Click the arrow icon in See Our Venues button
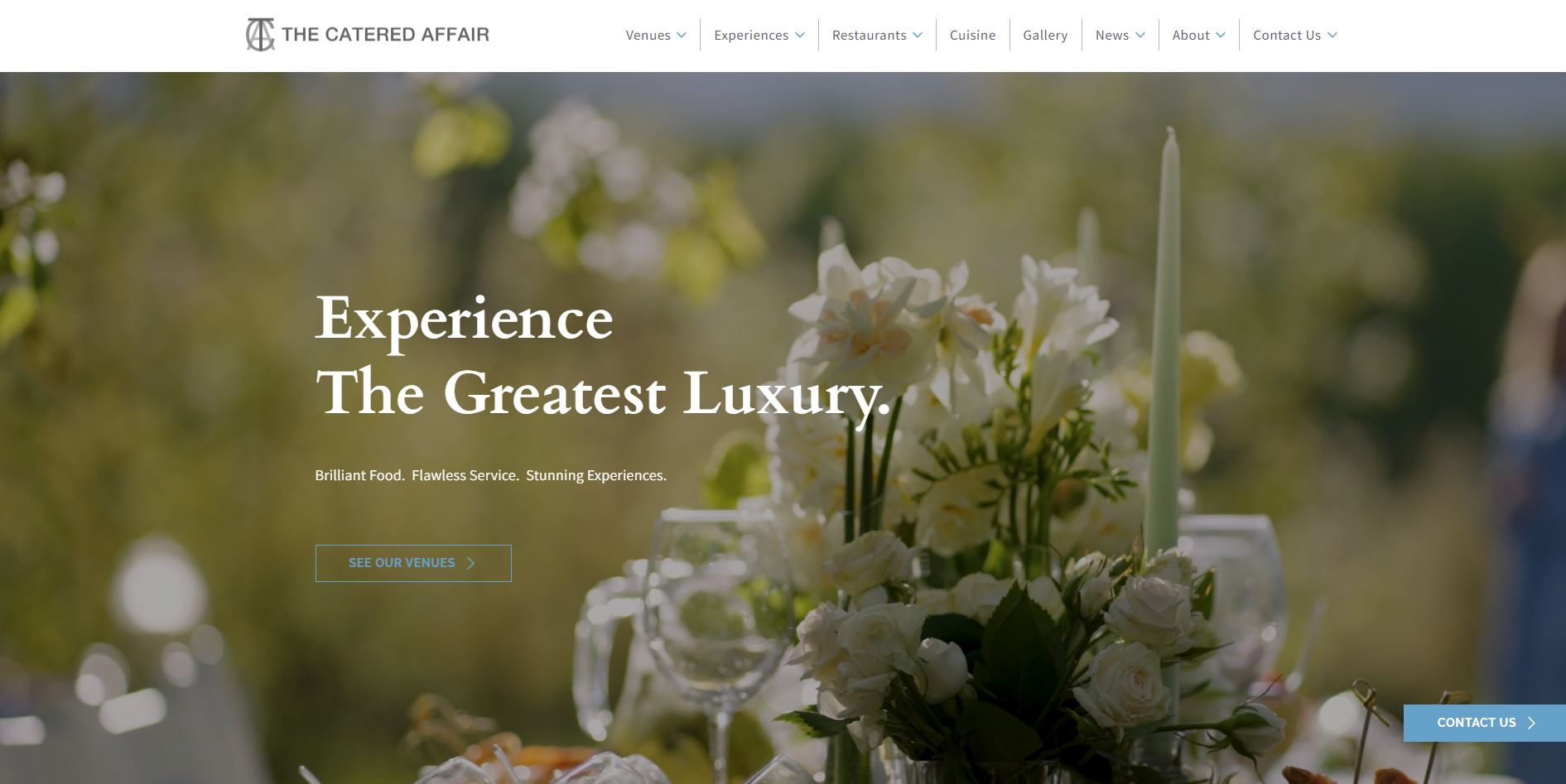Image resolution: width=1566 pixels, height=784 pixels. (x=470, y=563)
